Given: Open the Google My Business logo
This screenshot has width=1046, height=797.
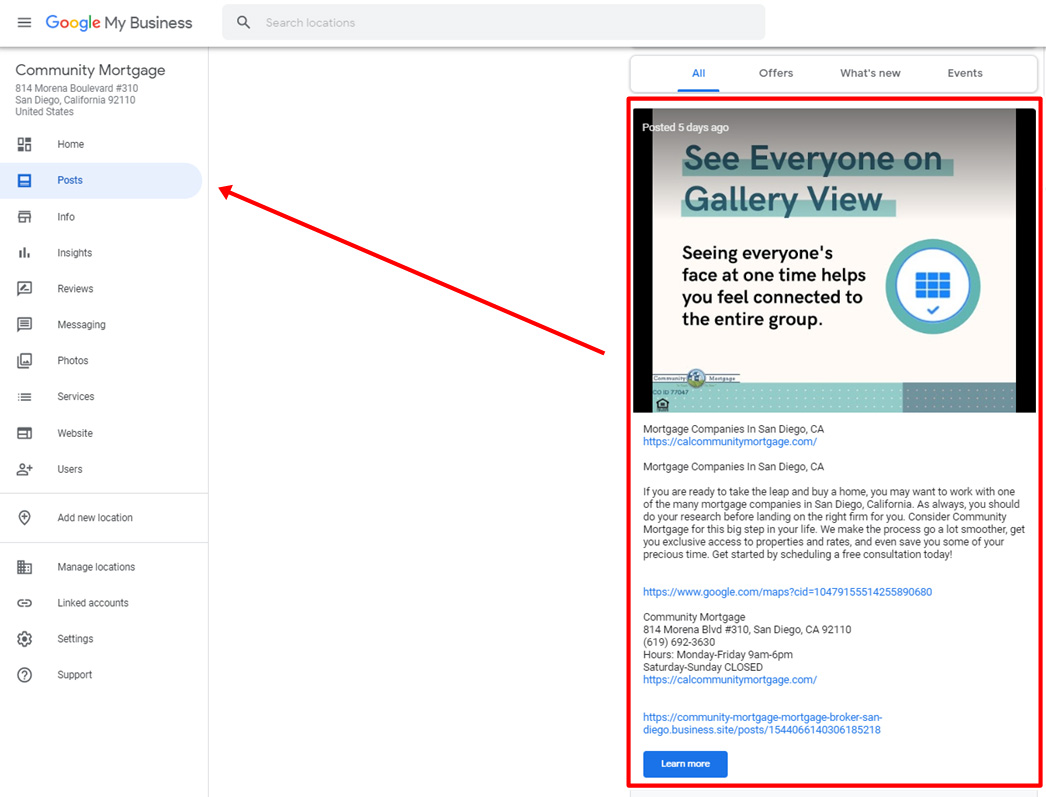Looking at the screenshot, I should coord(119,23).
